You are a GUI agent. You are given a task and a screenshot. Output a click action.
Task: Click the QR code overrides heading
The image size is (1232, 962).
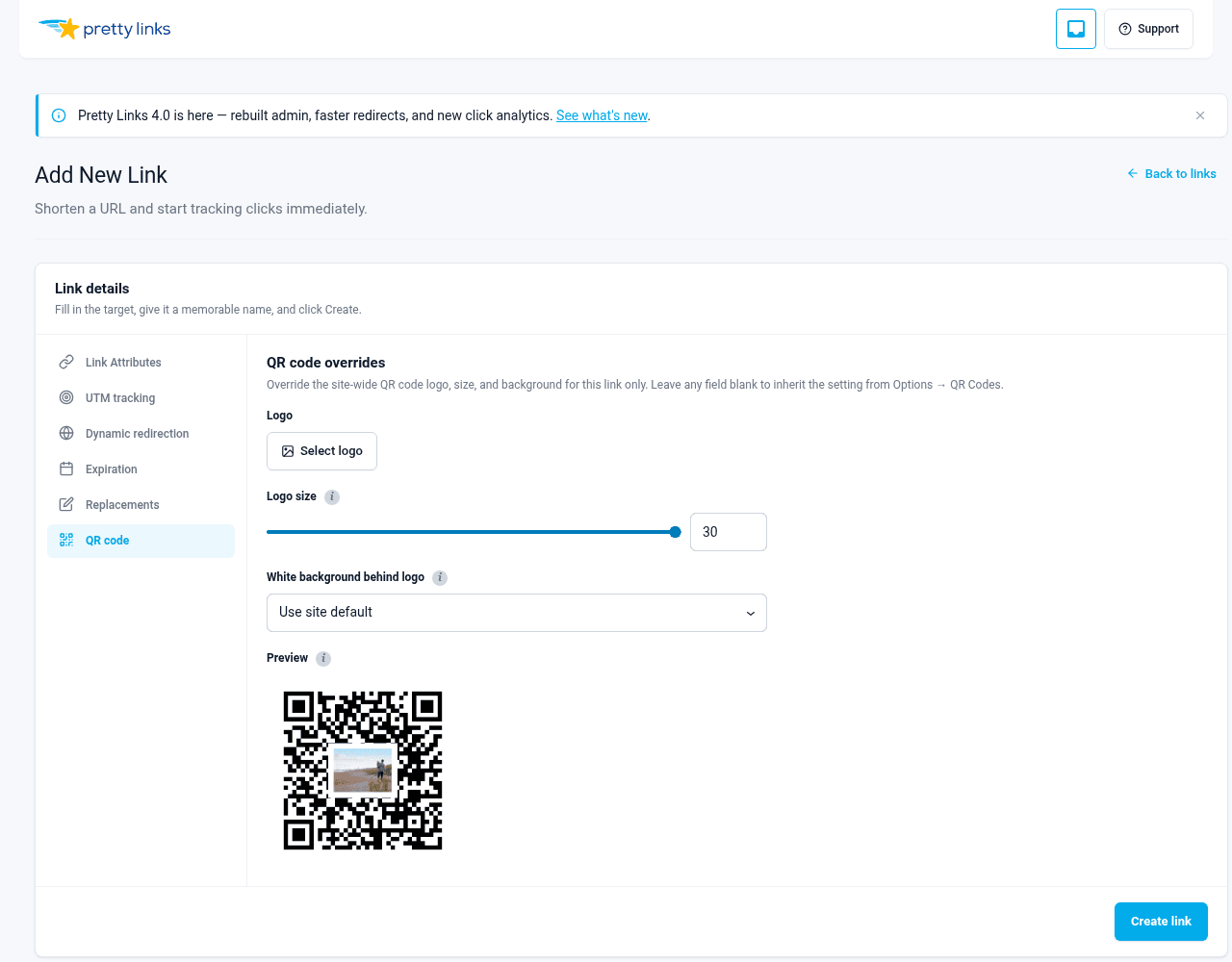click(326, 363)
